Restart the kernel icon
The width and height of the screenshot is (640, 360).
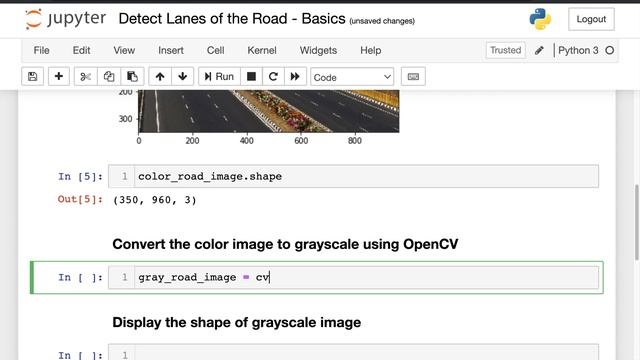tap(273, 76)
